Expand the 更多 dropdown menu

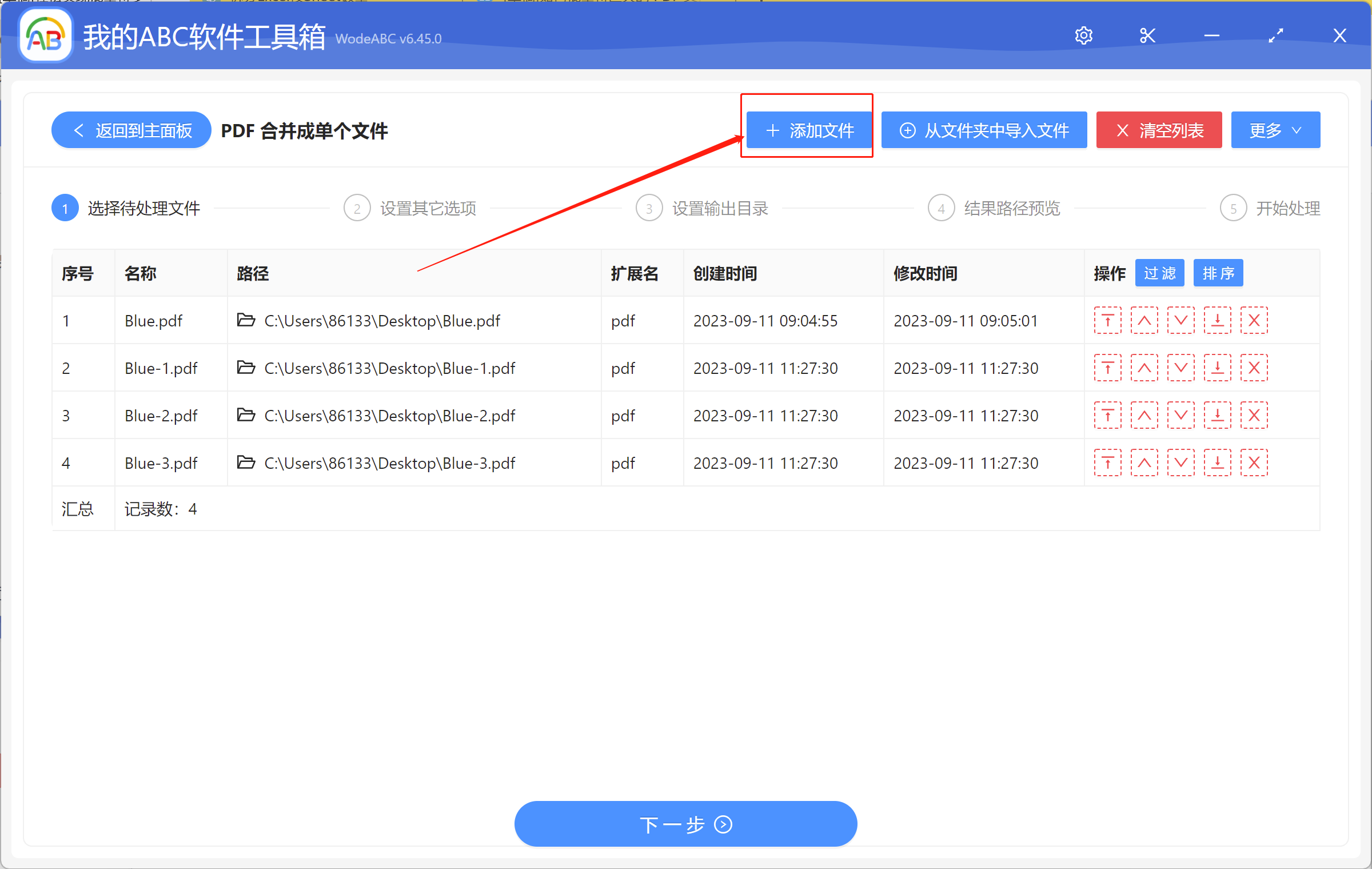1275,130
